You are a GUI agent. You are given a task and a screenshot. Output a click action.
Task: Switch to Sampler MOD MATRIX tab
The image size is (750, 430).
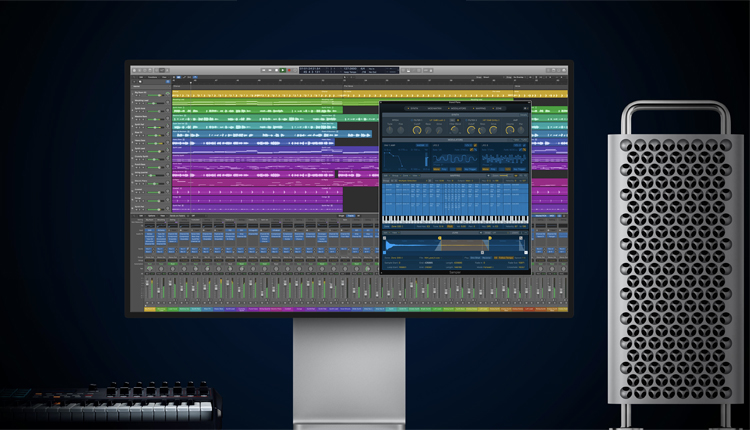coord(435,108)
